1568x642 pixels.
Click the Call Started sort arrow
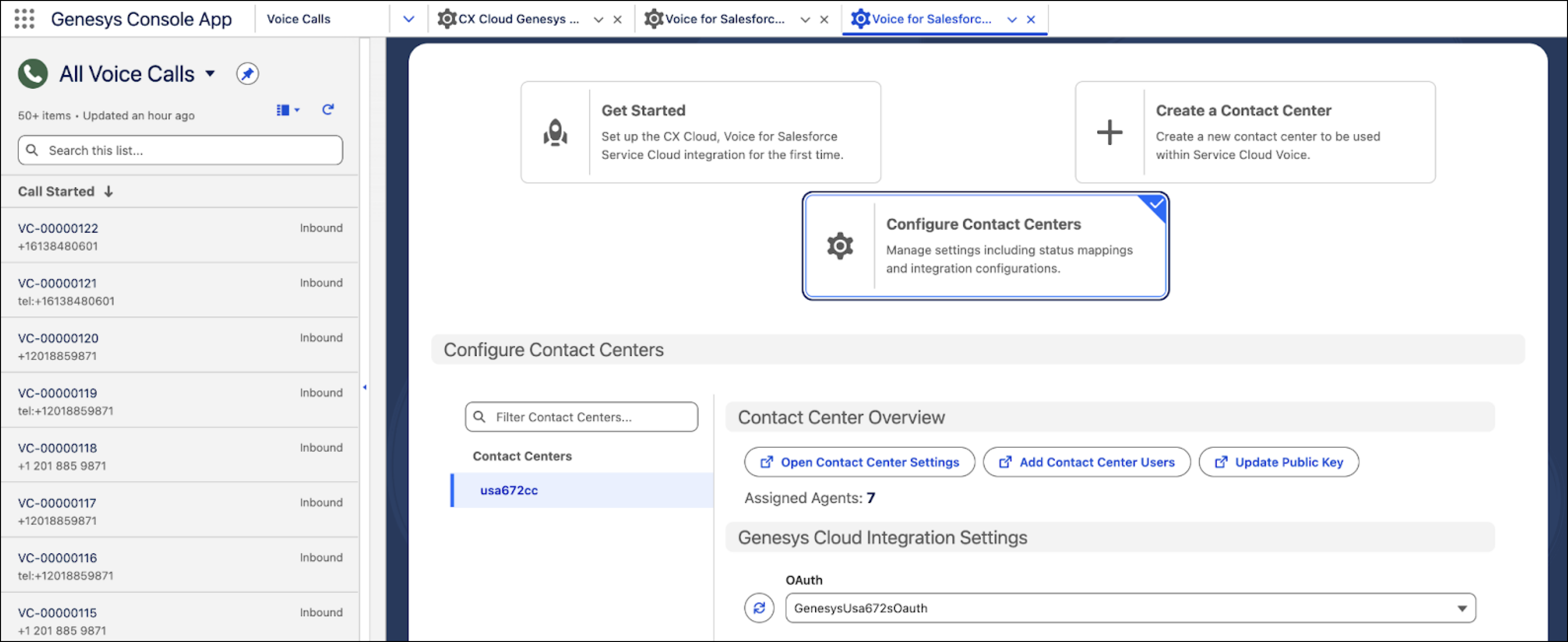[x=109, y=191]
